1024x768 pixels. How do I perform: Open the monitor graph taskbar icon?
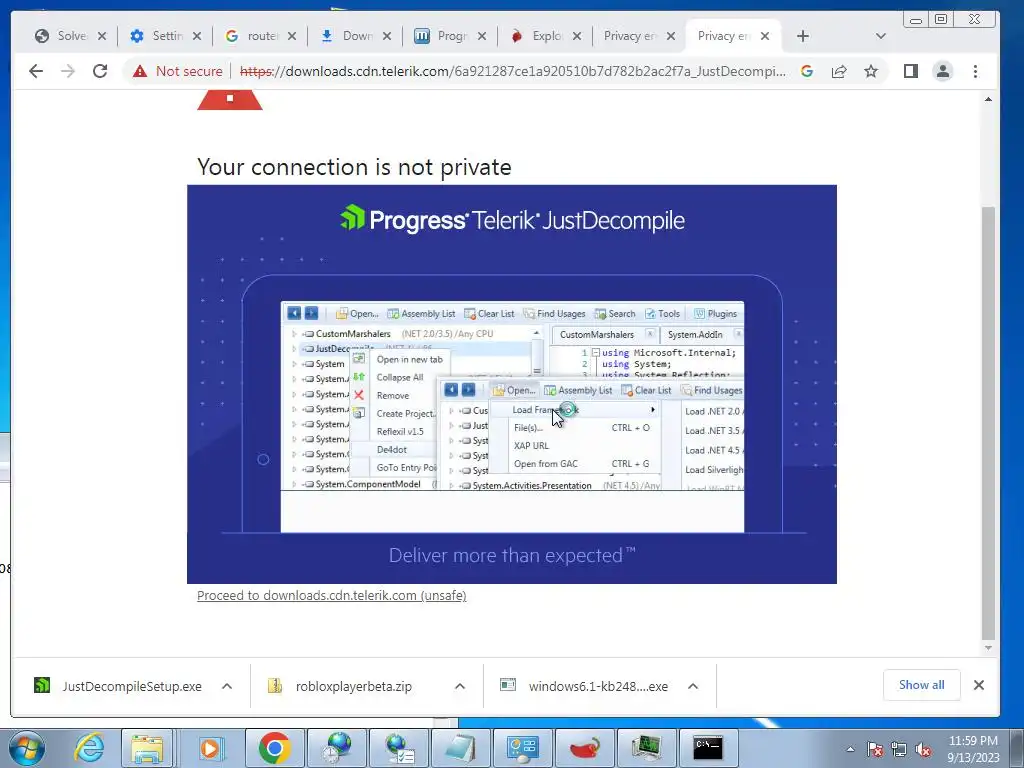[647, 748]
